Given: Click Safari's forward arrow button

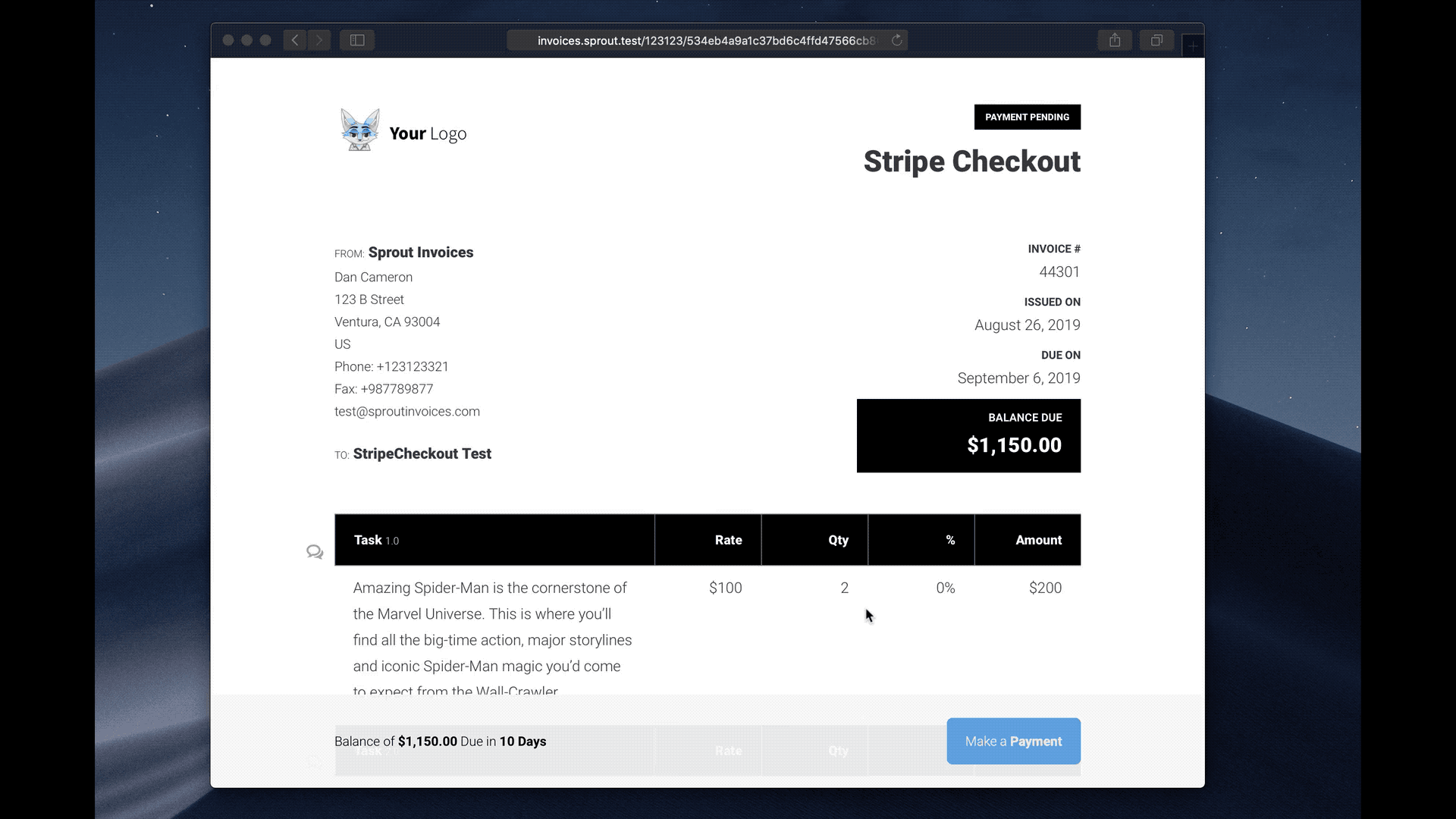Looking at the screenshot, I should (319, 40).
